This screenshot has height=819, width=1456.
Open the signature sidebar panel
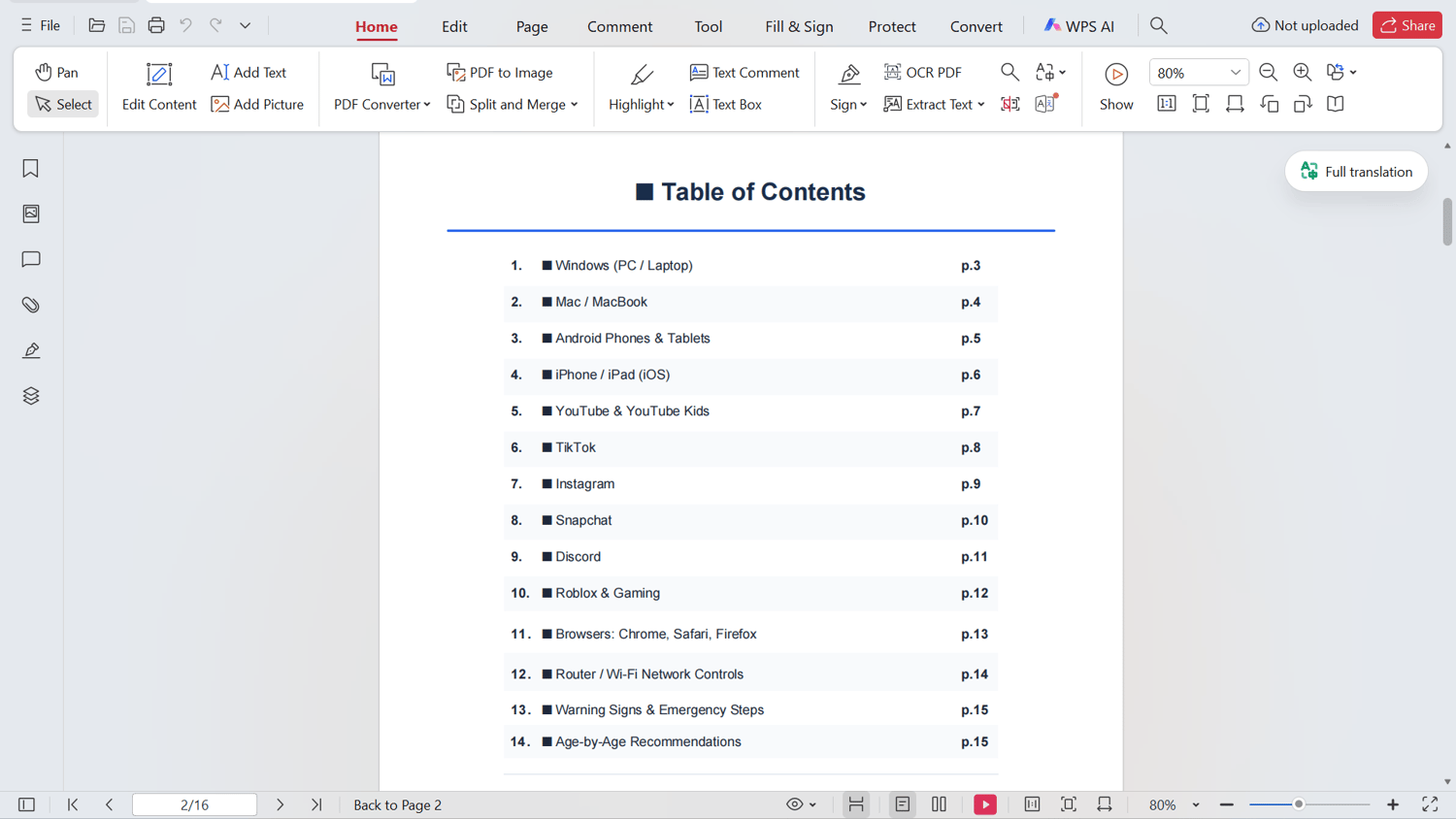coord(31,350)
